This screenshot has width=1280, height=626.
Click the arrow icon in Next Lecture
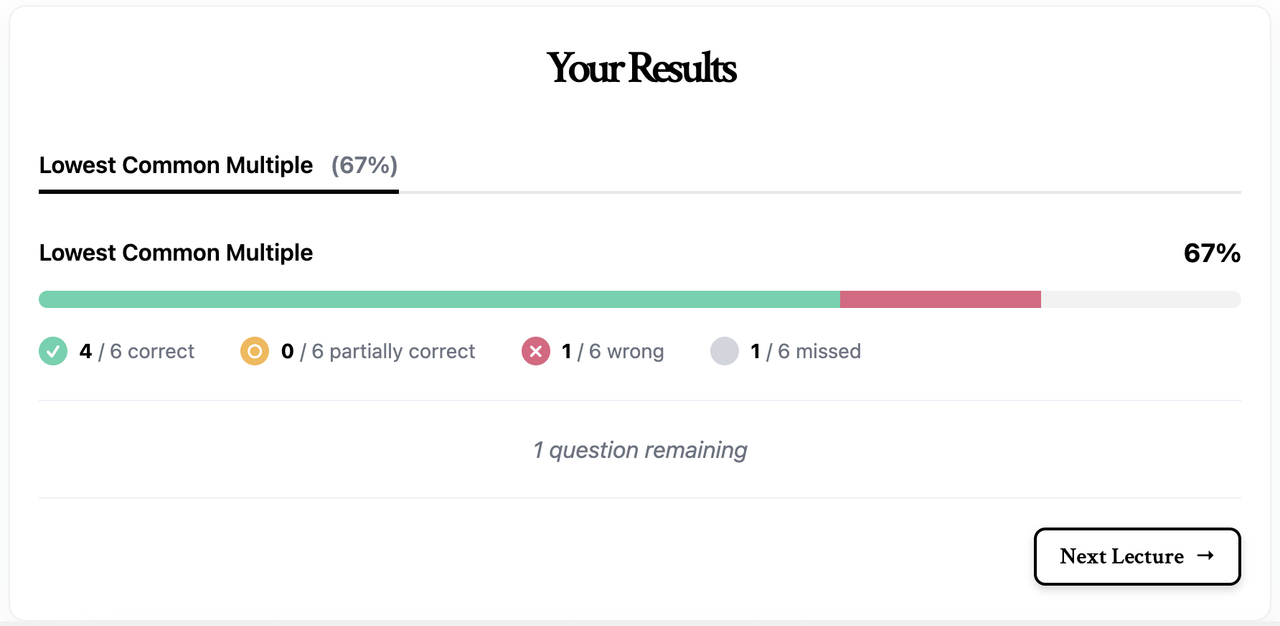click(1205, 556)
